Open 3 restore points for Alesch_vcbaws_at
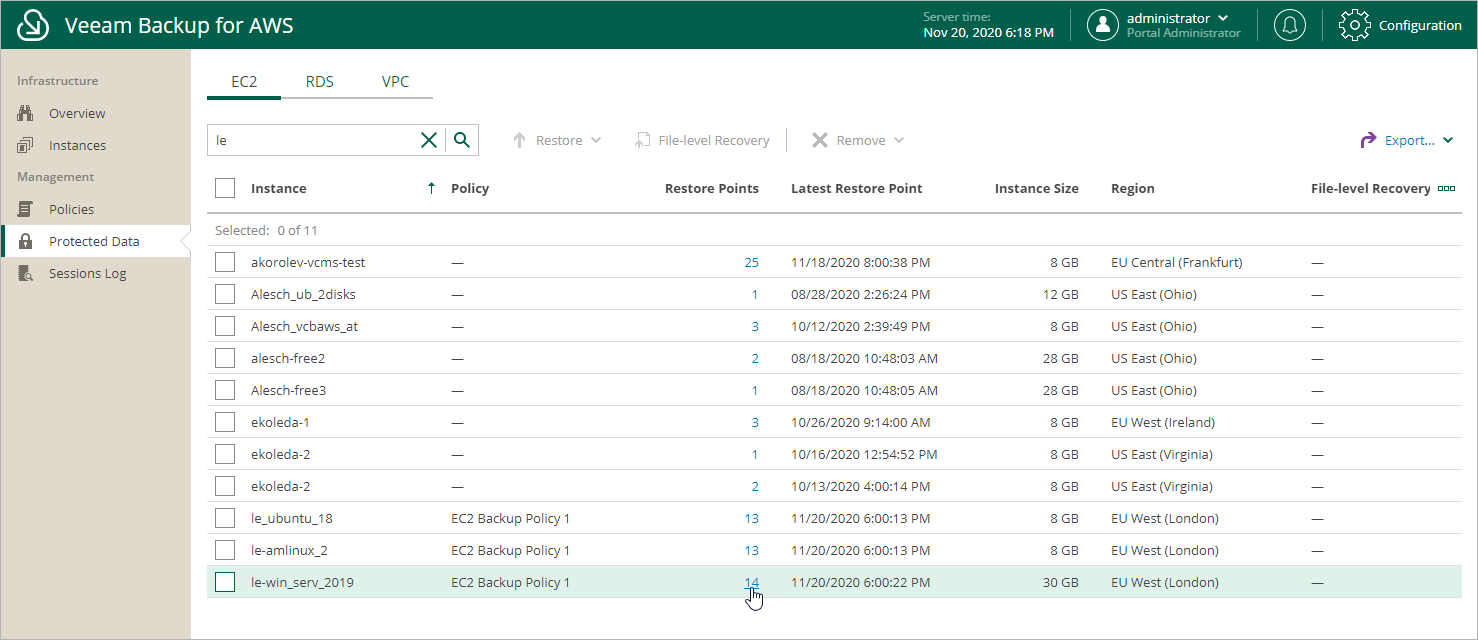1478x640 pixels. 755,326
